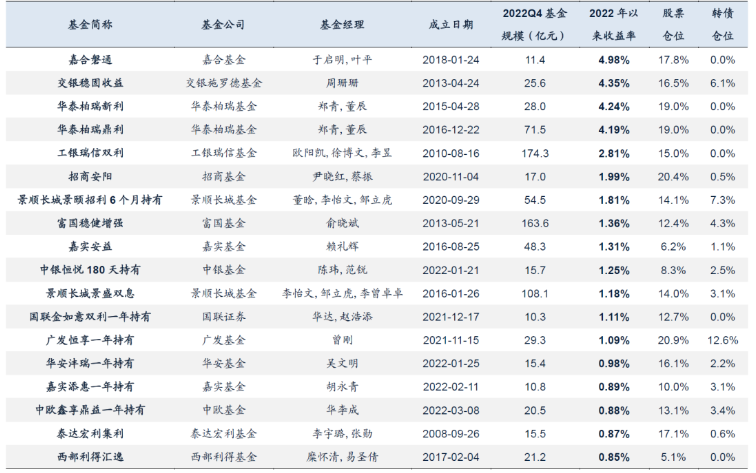Click the 成立日期 column header
This screenshot has height=473, width=756.
click(451, 25)
